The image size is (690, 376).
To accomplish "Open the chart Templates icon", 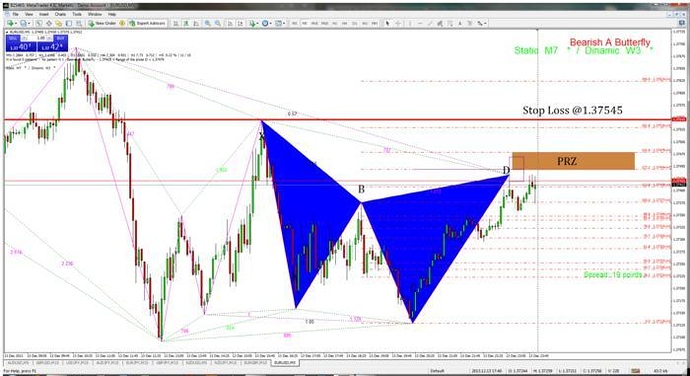I will click(x=278, y=23).
